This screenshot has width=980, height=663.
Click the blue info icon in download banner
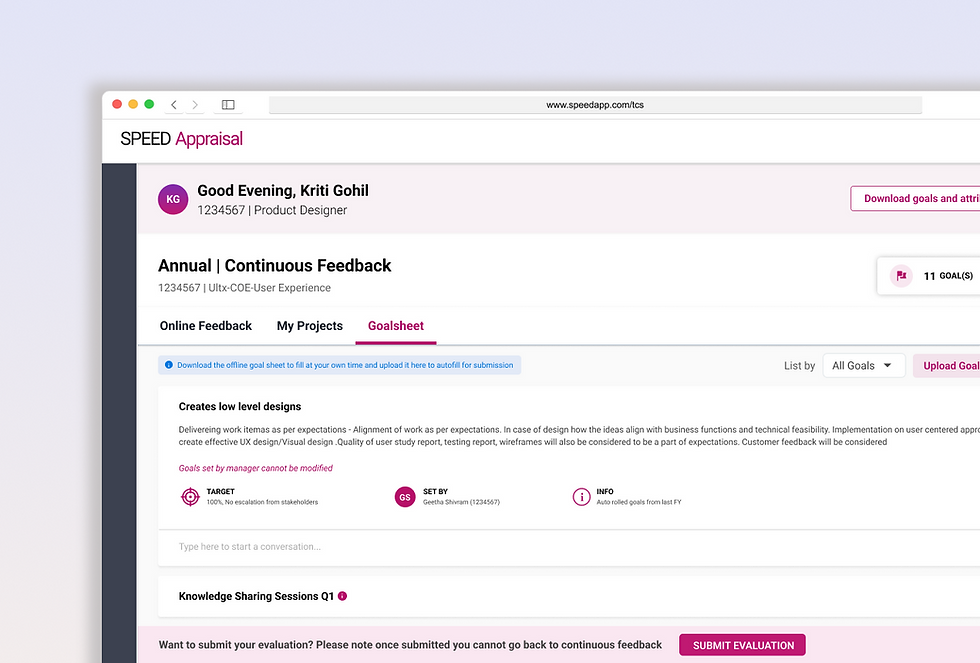pyautogui.click(x=168, y=365)
